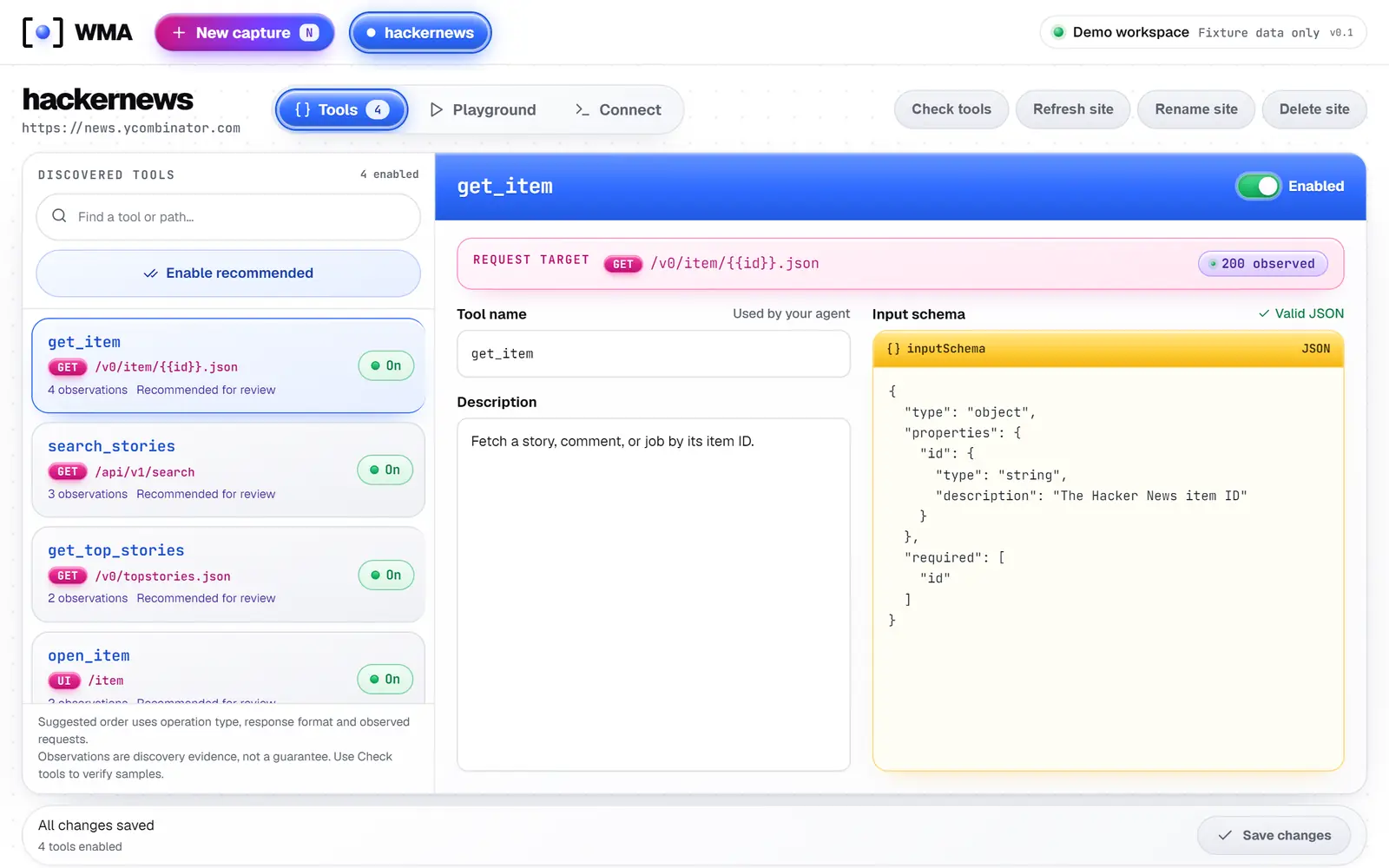Click the JSON label in schema header
Screen dimensions: 1389x868
(1315, 348)
